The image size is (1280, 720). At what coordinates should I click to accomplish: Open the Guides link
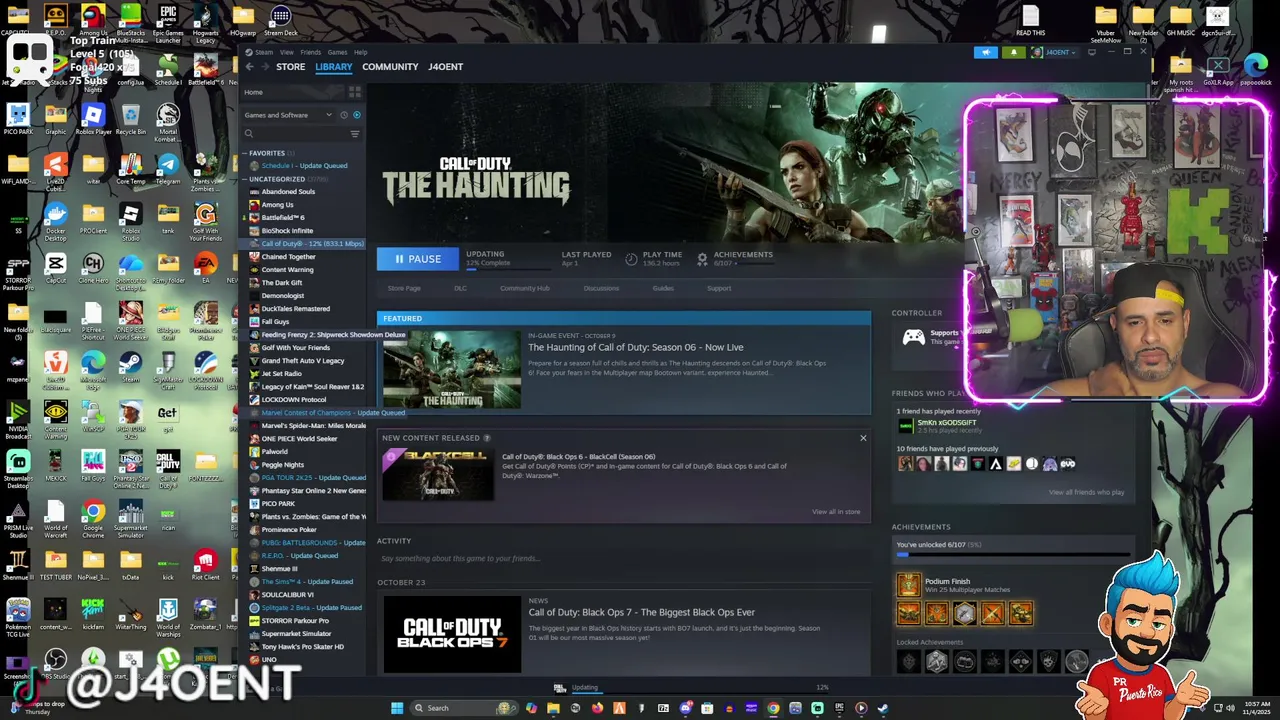pyautogui.click(x=663, y=288)
